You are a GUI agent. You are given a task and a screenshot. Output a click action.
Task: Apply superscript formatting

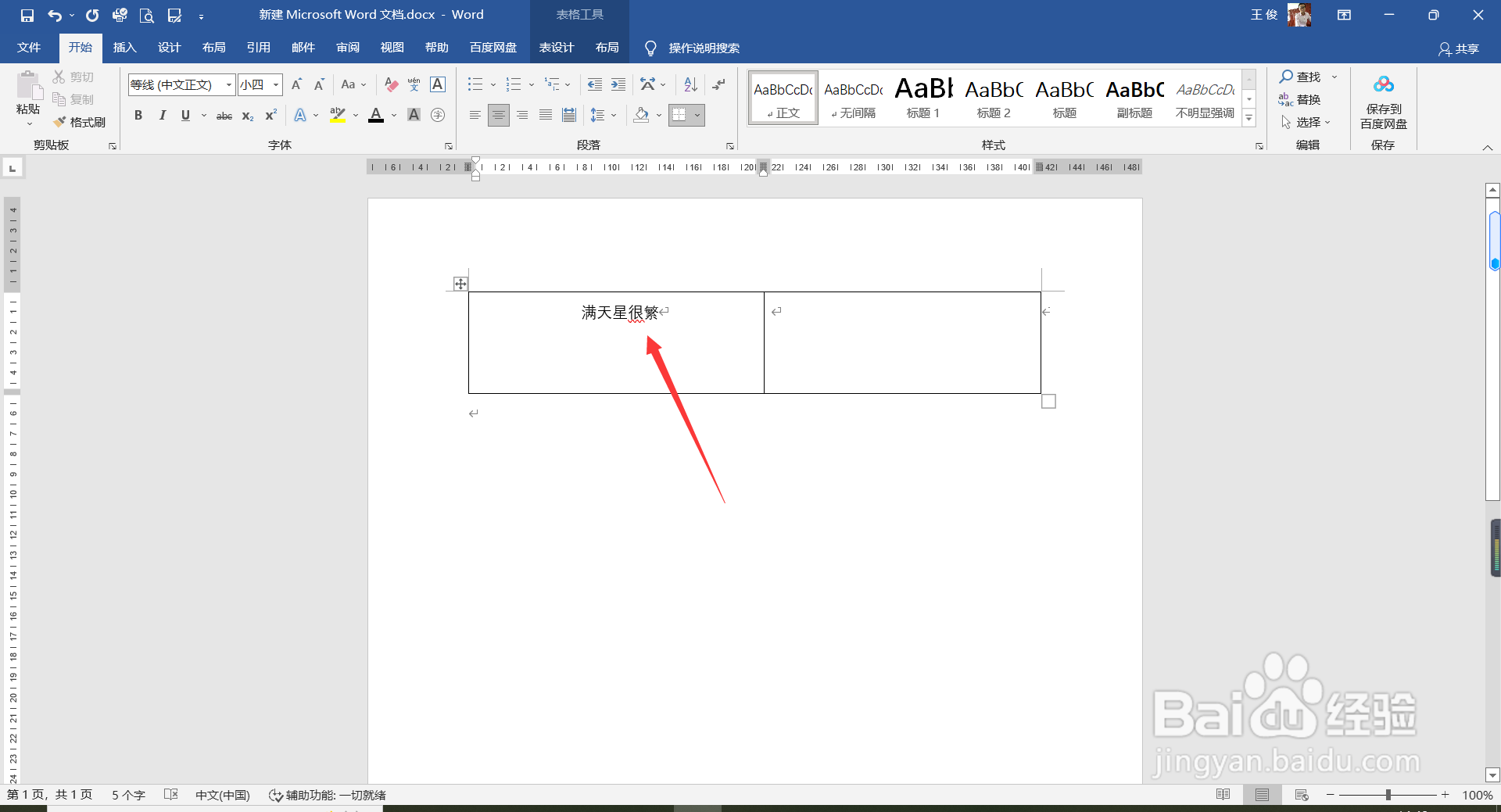click(270, 116)
